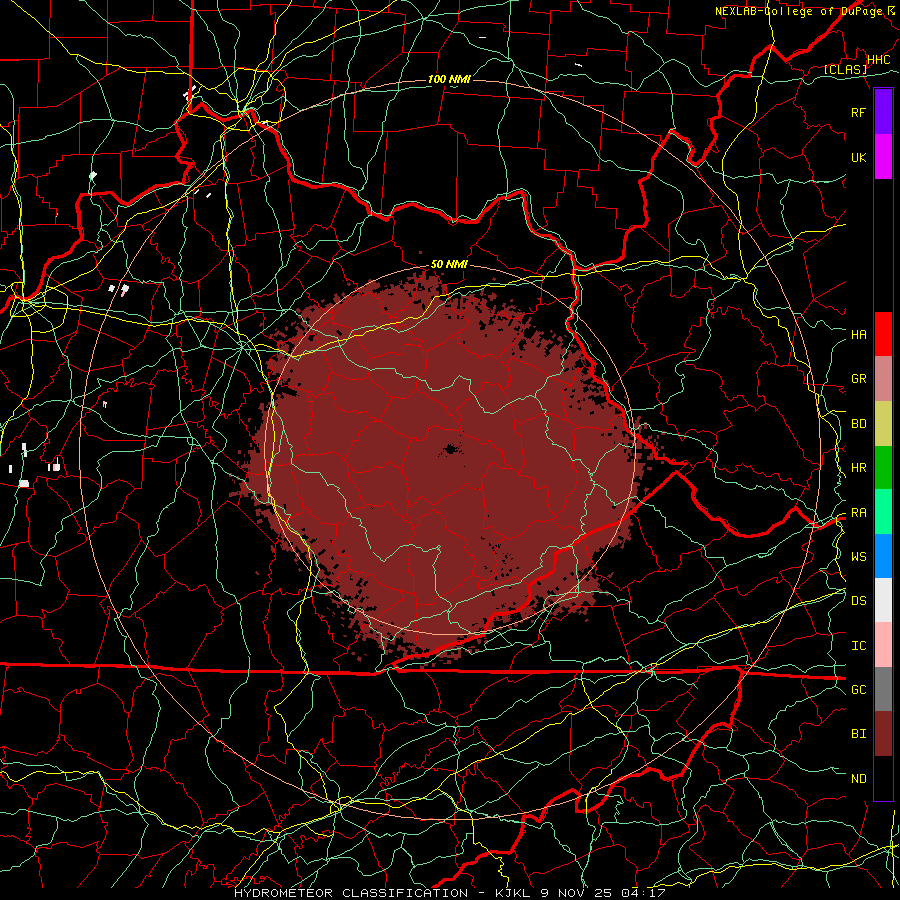The height and width of the screenshot is (900, 900).
Task: Pick the RA bright green legend swatch
Action: tap(883, 512)
